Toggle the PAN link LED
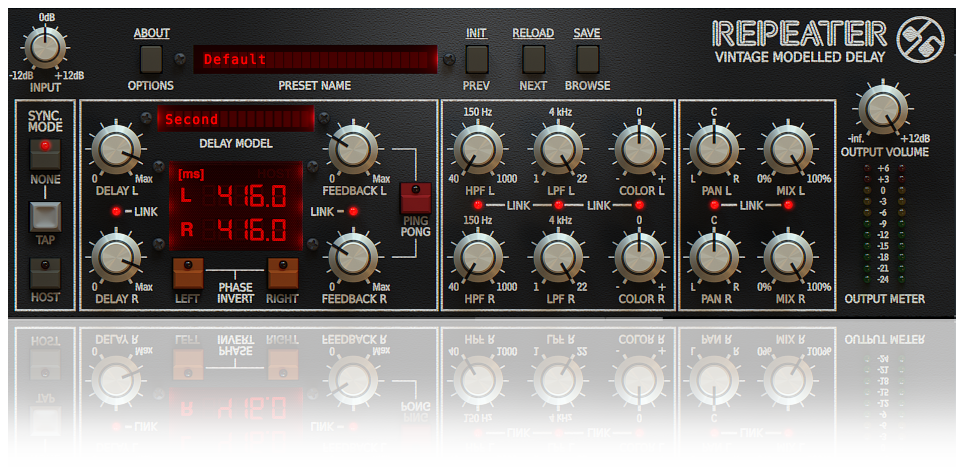The width and height of the screenshot is (962, 473). click(714, 205)
